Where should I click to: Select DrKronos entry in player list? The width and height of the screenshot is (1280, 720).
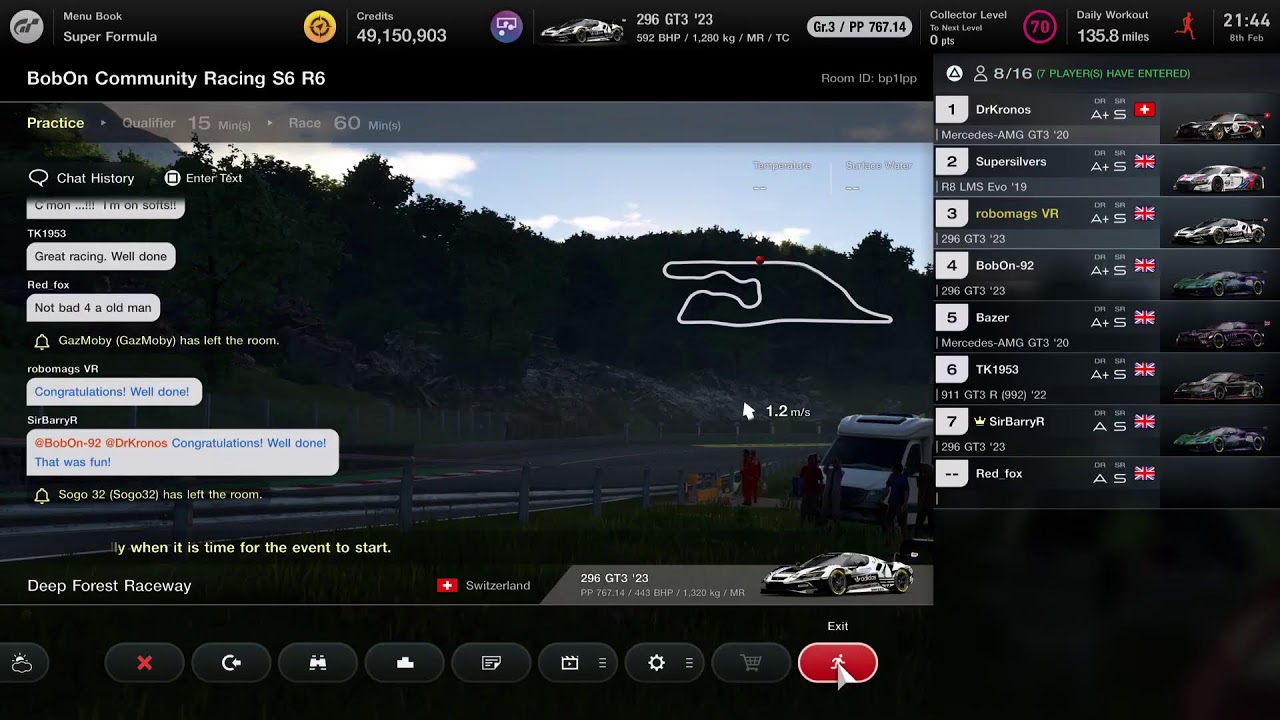1107,119
